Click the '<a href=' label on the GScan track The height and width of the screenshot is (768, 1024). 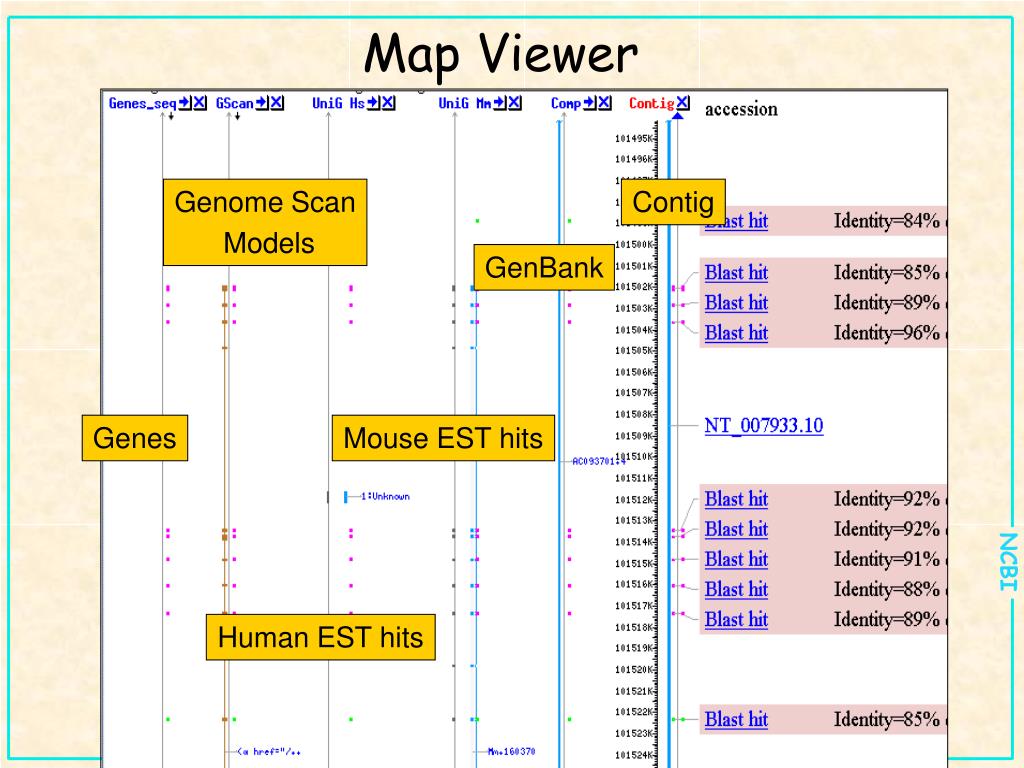pyautogui.click(x=269, y=752)
